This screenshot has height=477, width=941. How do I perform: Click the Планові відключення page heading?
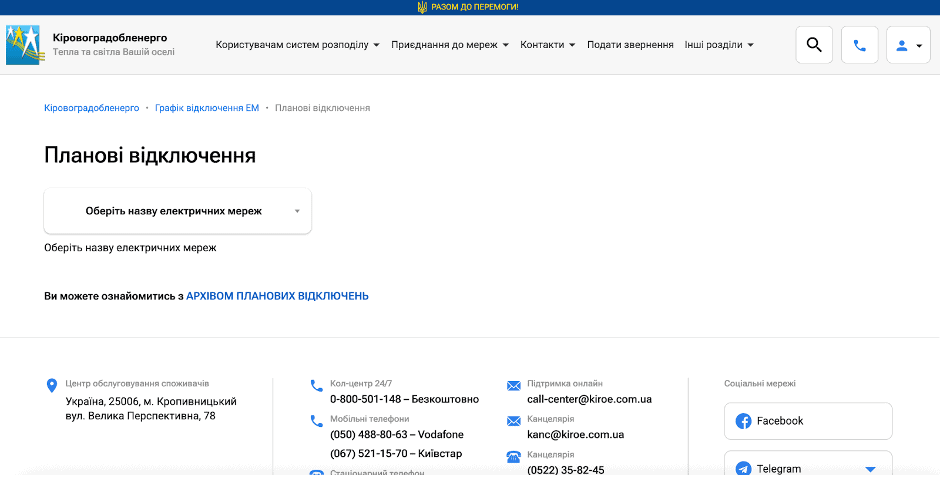click(150, 155)
